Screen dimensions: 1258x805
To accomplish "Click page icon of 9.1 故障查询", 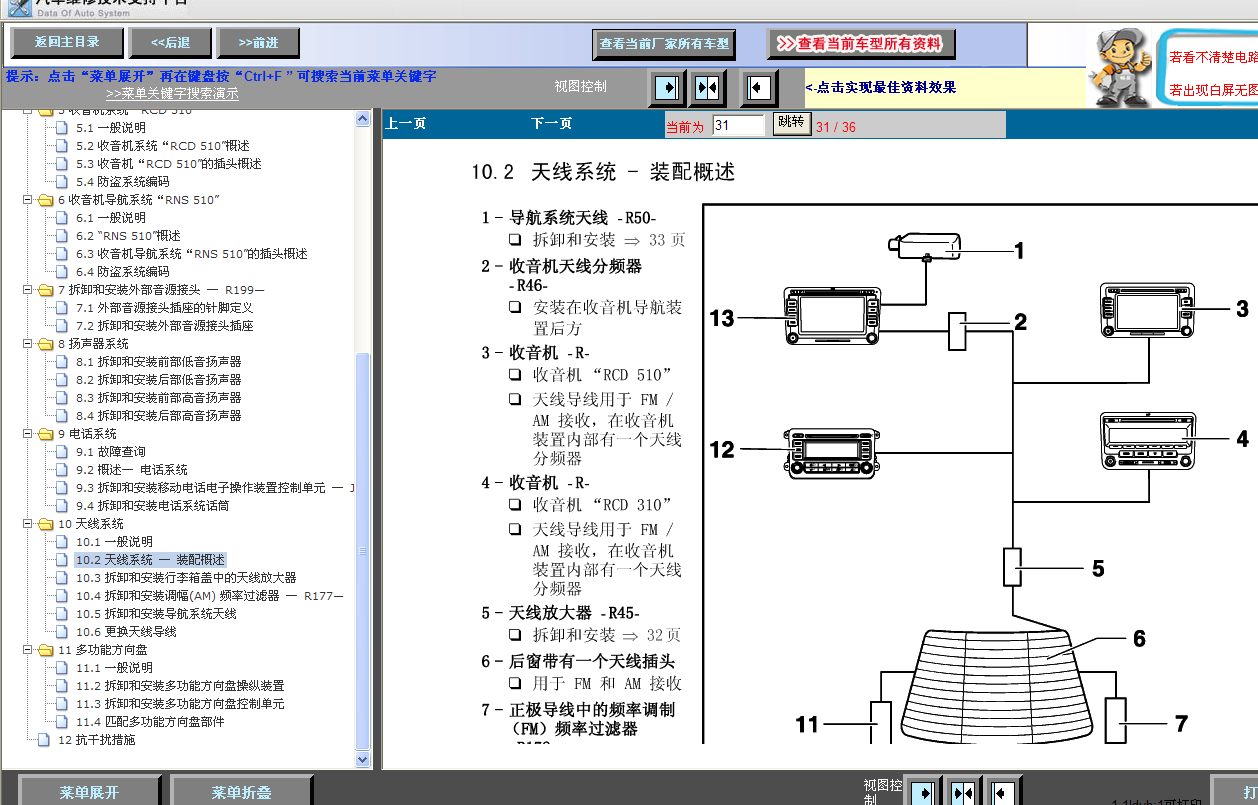I will coord(64,452).
